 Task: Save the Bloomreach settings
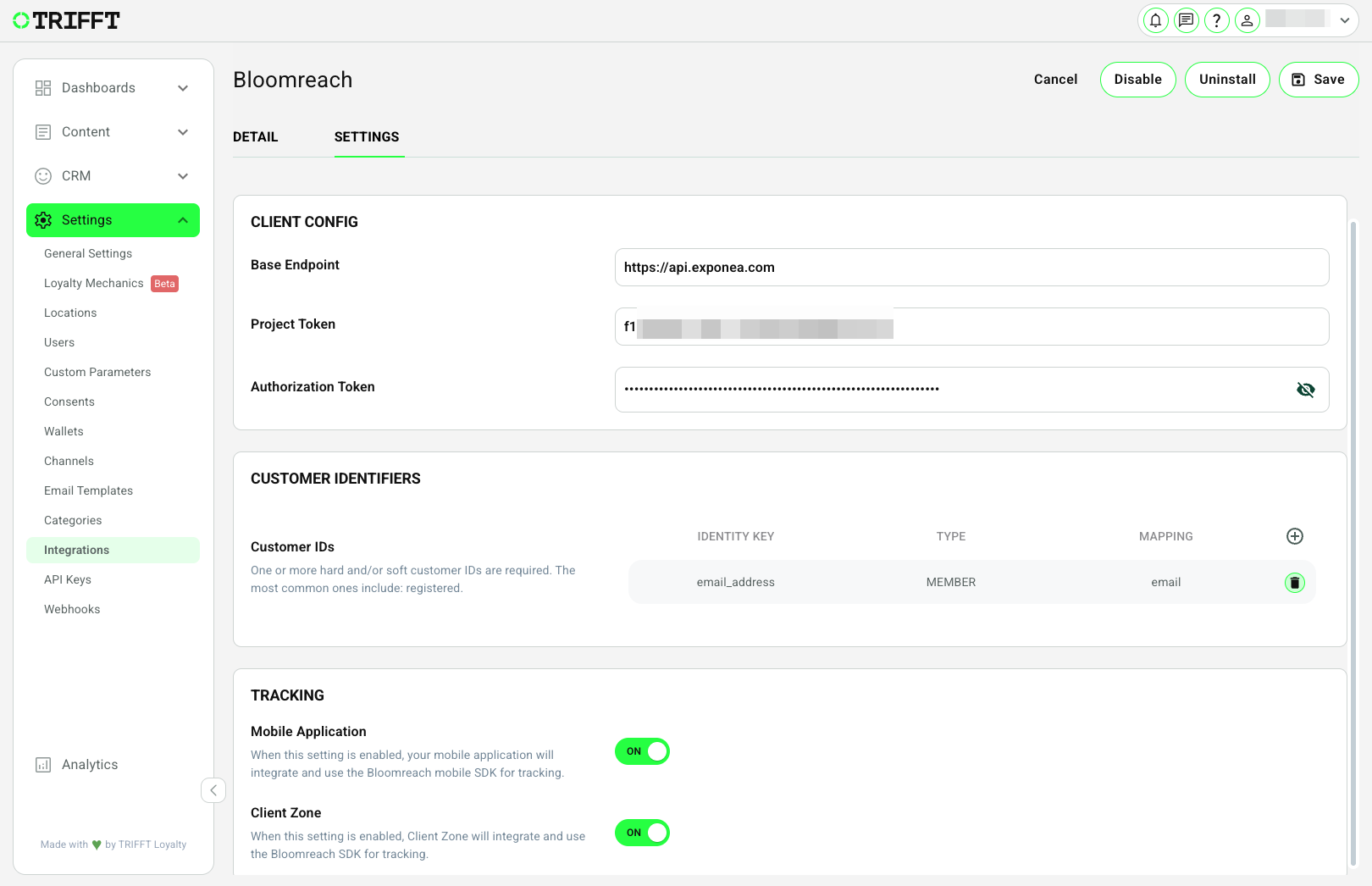tap(1319, 80)
